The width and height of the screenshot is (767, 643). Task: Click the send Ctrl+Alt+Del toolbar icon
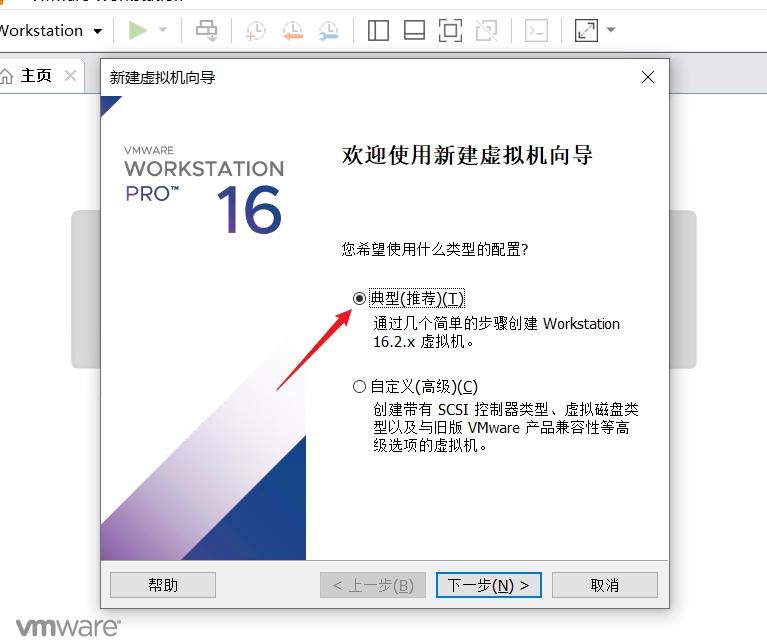coord(206,30)
